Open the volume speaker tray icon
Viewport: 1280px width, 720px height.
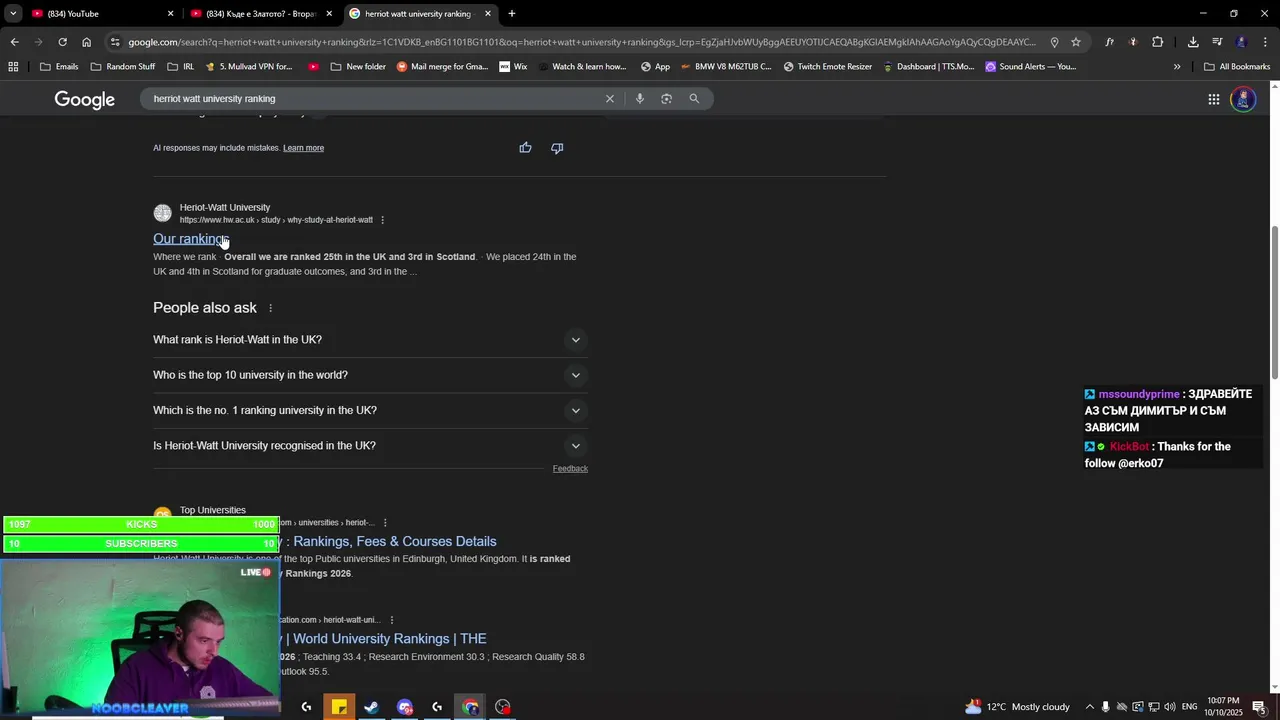tap(1169, 707)
